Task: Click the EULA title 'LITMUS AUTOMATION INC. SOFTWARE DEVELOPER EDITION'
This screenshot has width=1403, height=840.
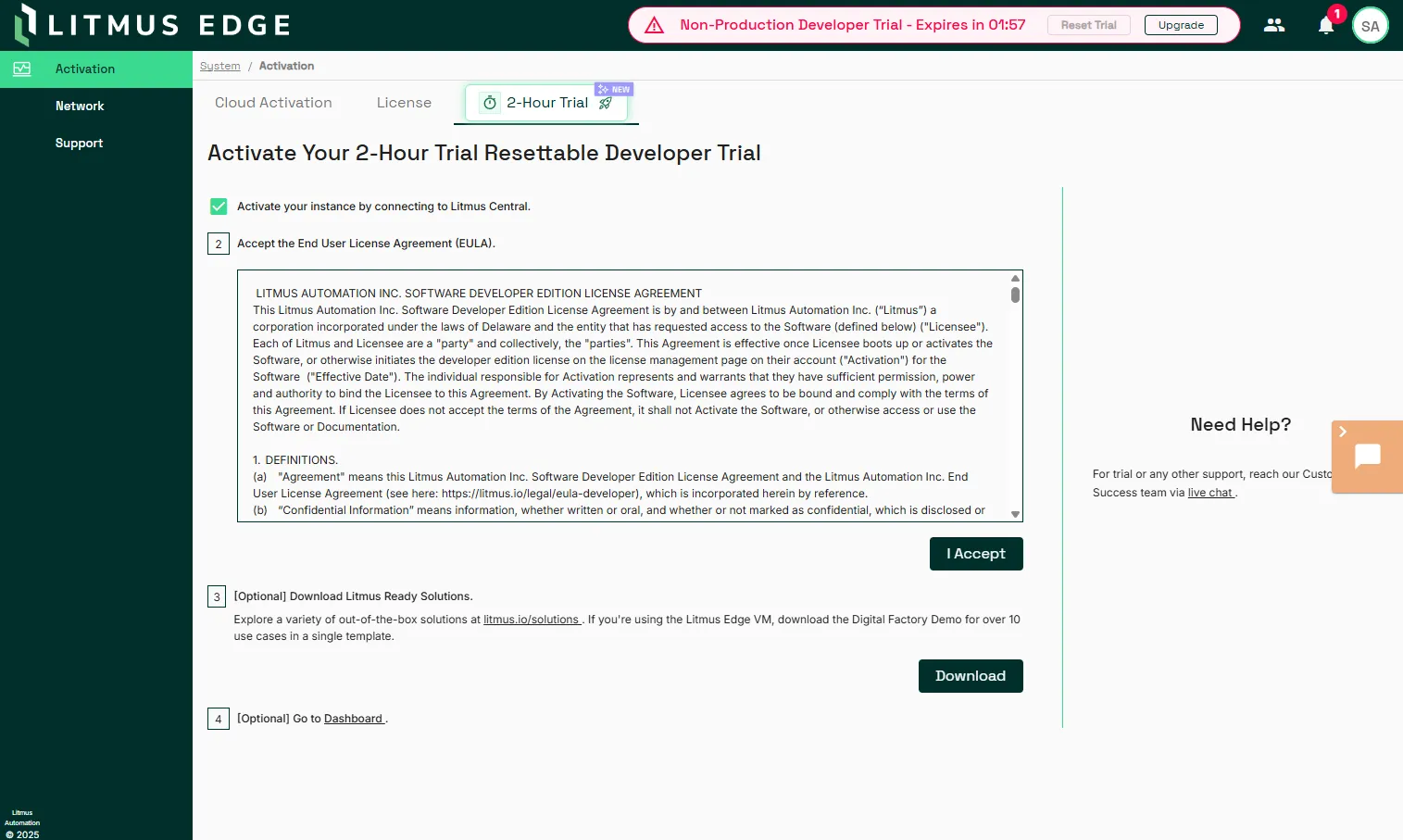Action: [479, 294]
